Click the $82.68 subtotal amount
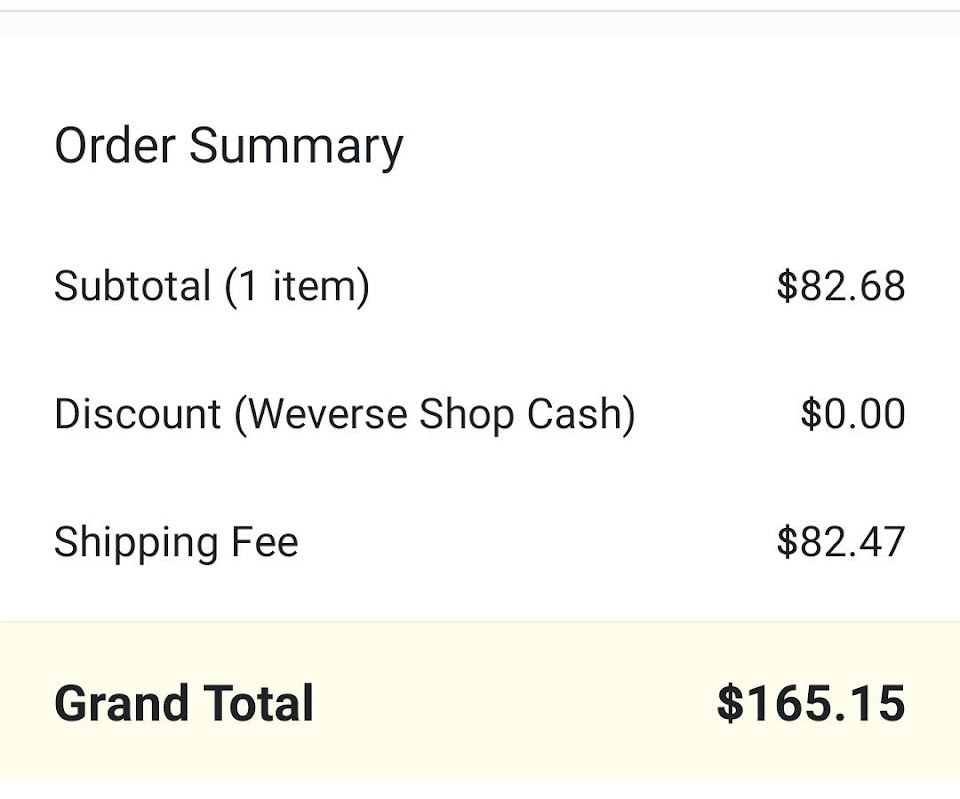960x799 pixels. 840,286
